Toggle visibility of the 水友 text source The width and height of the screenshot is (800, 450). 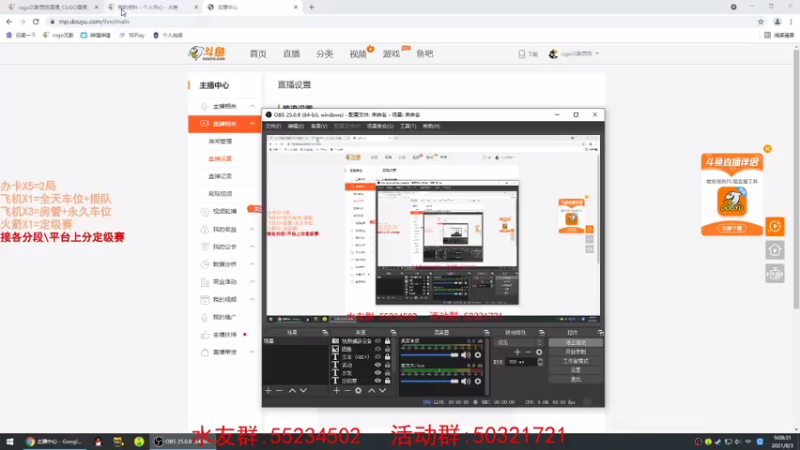pyautogui.click(x=378, y=373)
